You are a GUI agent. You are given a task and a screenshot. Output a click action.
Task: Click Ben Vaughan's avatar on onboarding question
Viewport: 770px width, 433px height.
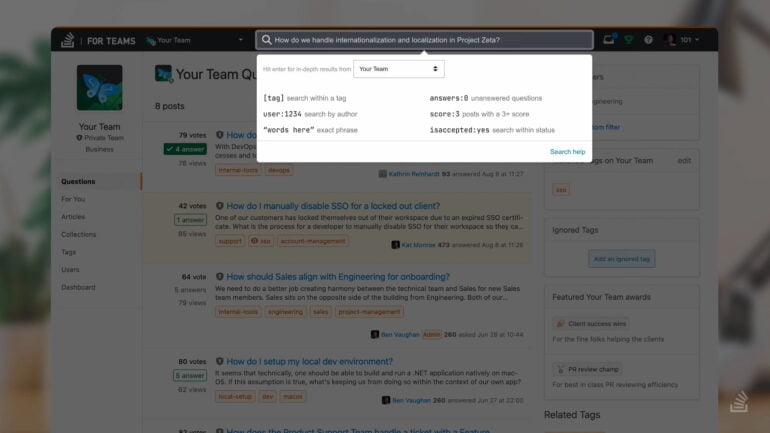375,334
